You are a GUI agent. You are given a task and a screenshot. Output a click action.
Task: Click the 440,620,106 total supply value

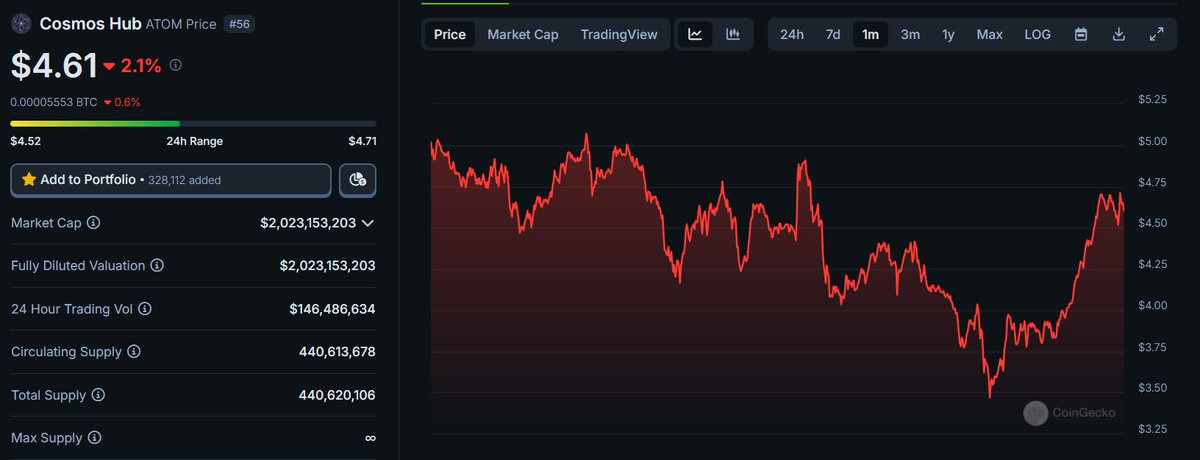click(x=337, y=395)
